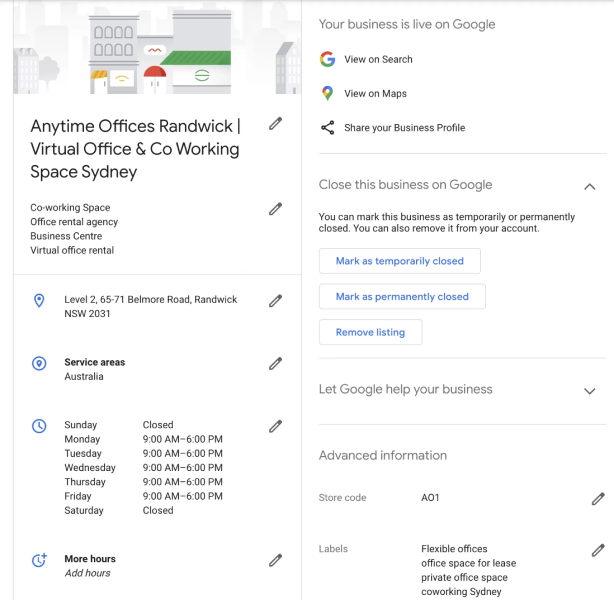Click Australia under Service areas
614x600 pixels.
pos(84,376)
